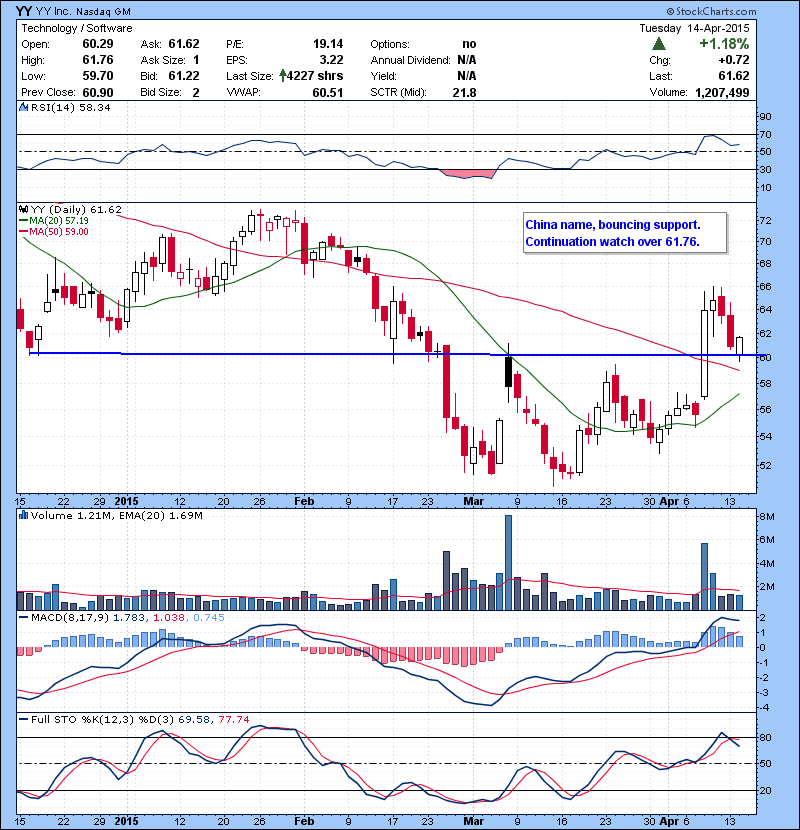Click the 'Technology / Software' sector label
This screenshot has width=800, height=830.
(x=77, y=28)
